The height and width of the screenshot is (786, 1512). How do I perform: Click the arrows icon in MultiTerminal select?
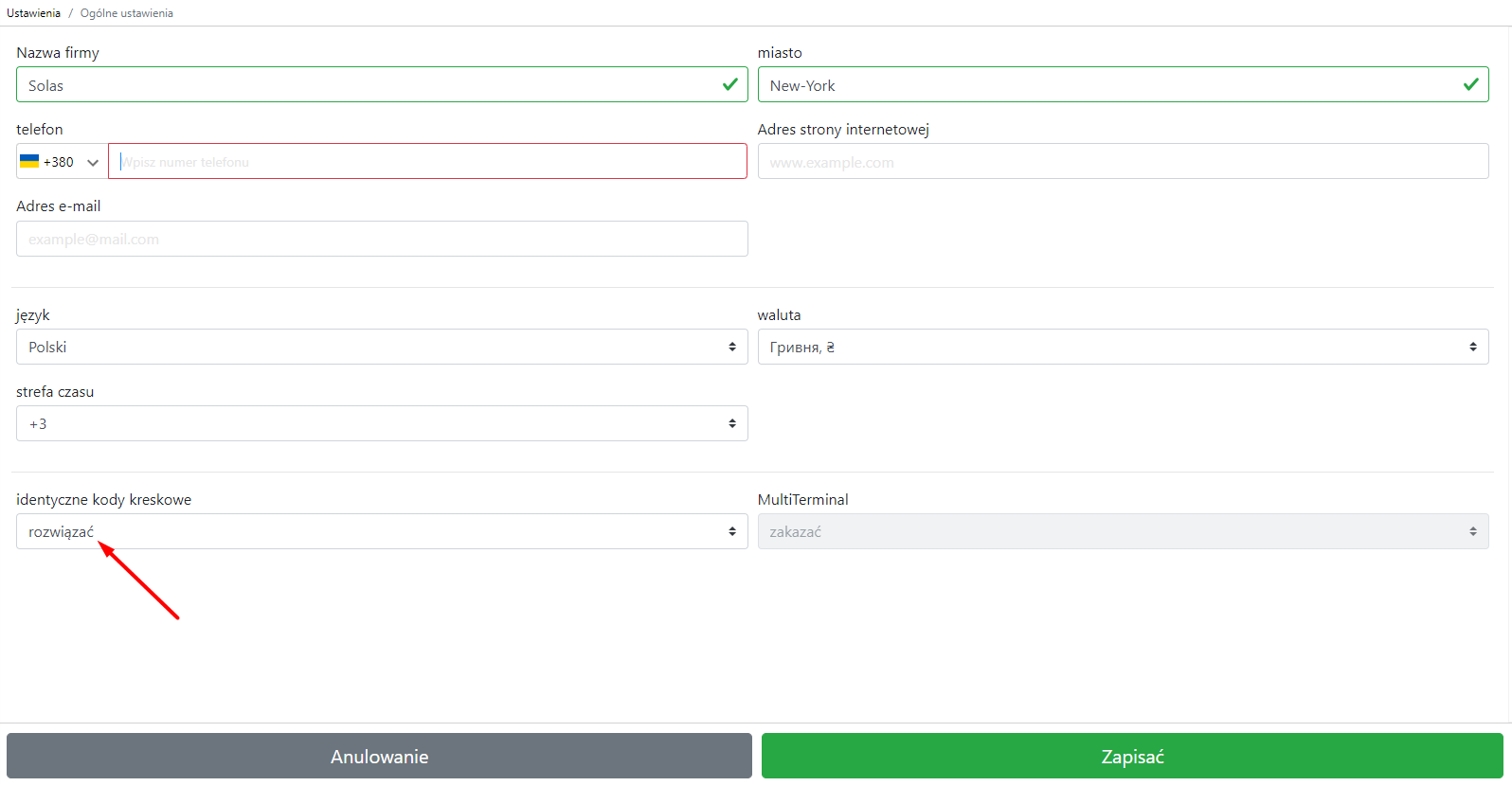click(1472, 531)
